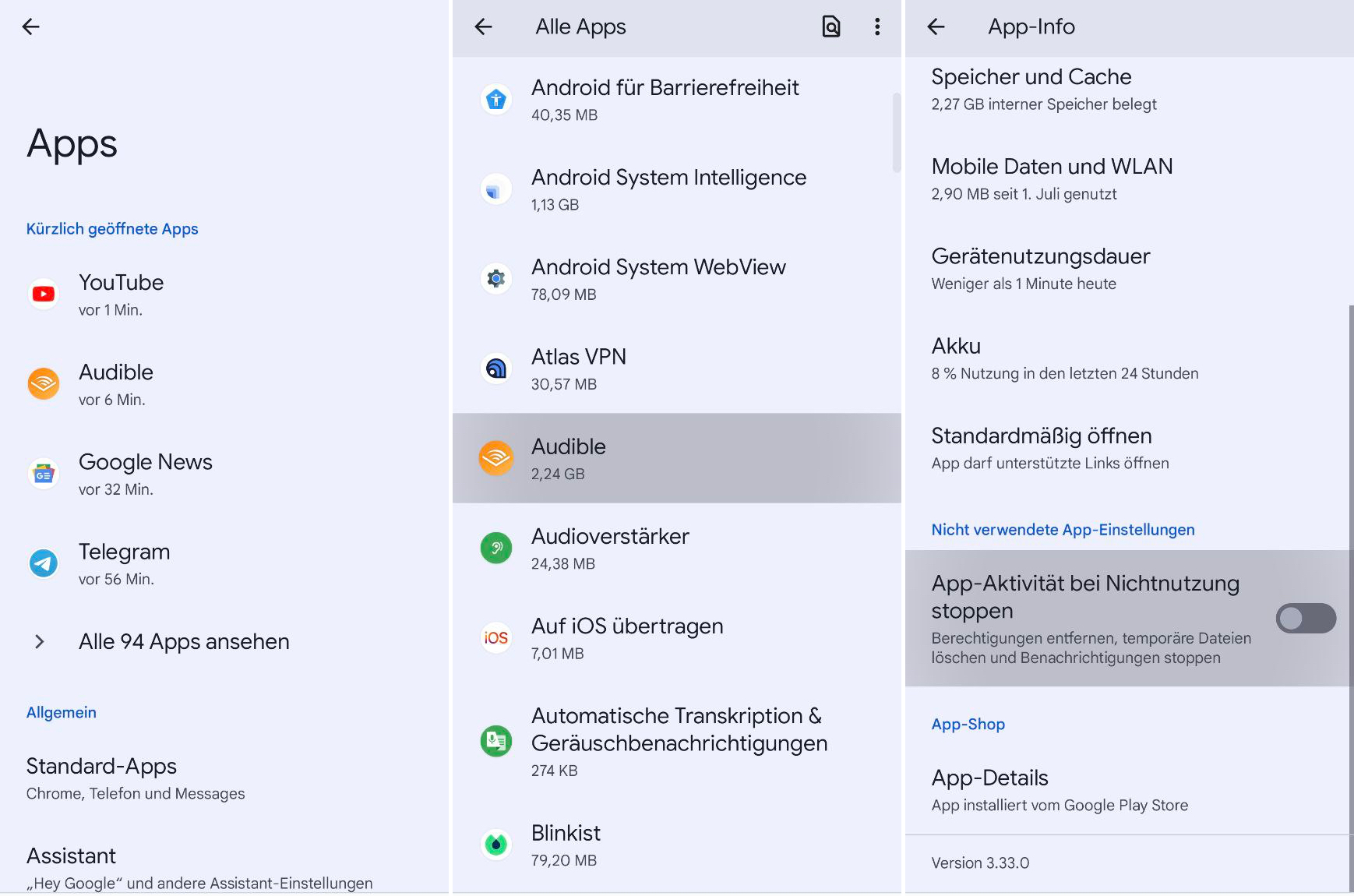Select Android System WebView row
The width and height of the screenshot is (1354, 896).
point(676,279)
